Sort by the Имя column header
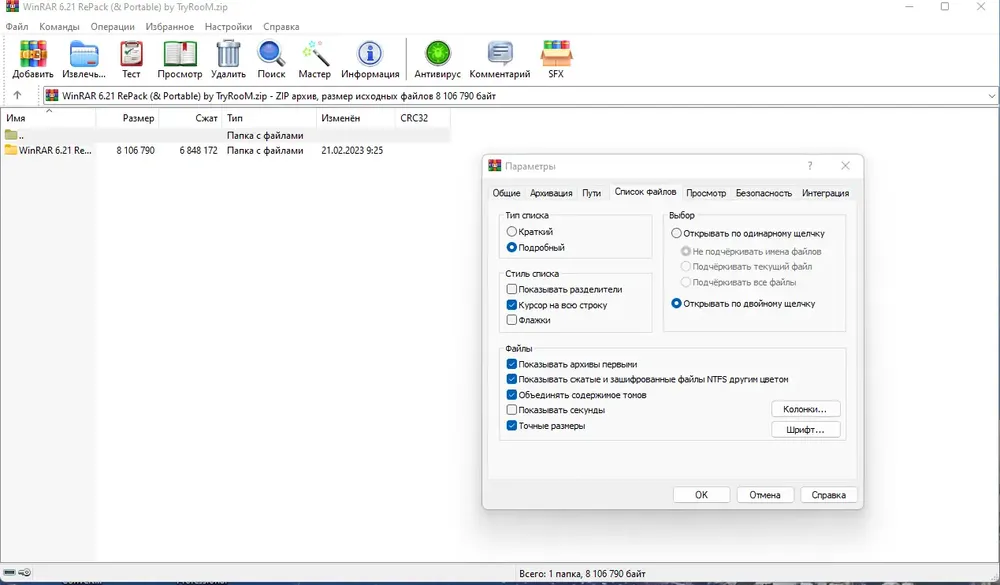 click(48, 118)
